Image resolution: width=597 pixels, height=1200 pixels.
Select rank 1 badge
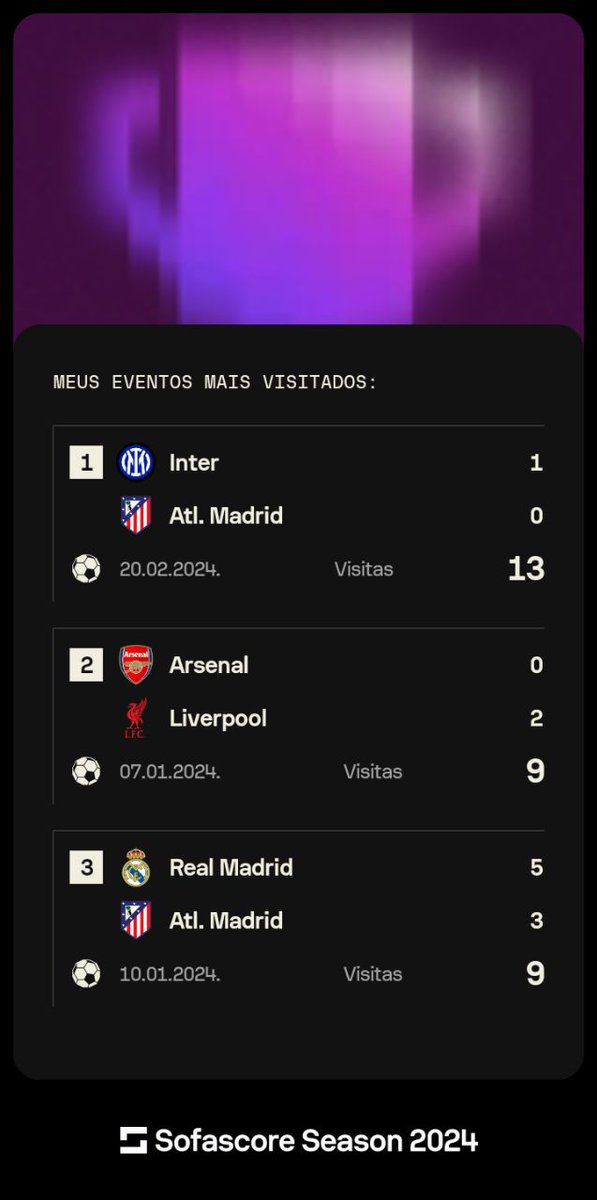pos(86,462)
